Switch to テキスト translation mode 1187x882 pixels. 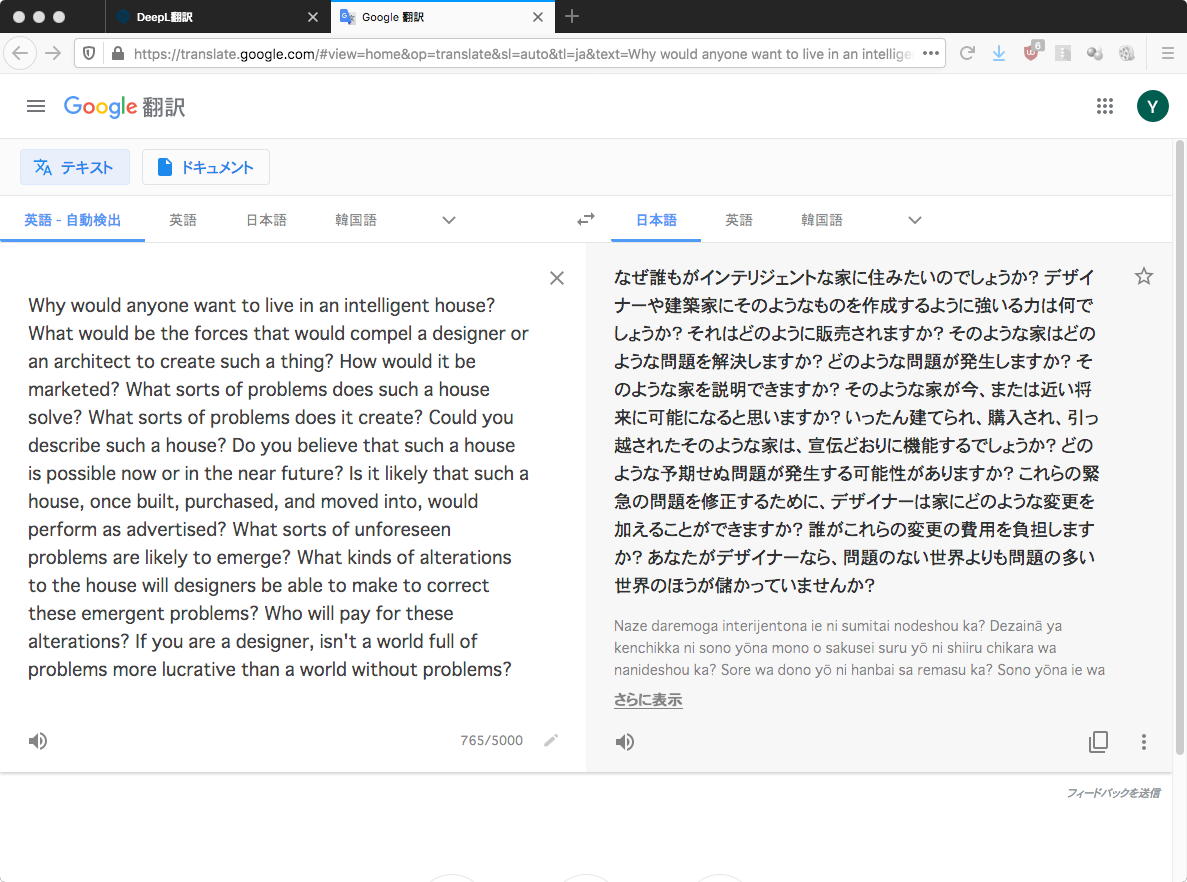pos(74,167)
